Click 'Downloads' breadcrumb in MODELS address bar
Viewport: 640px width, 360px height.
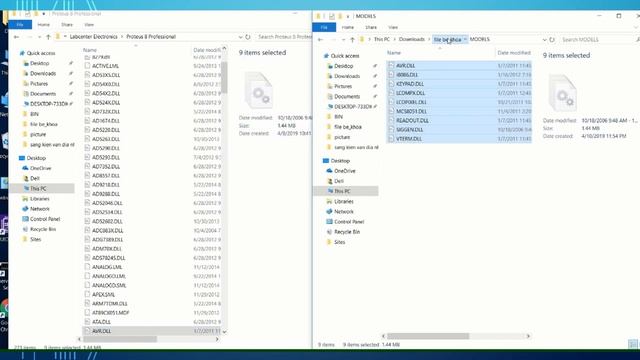[411, 40]
